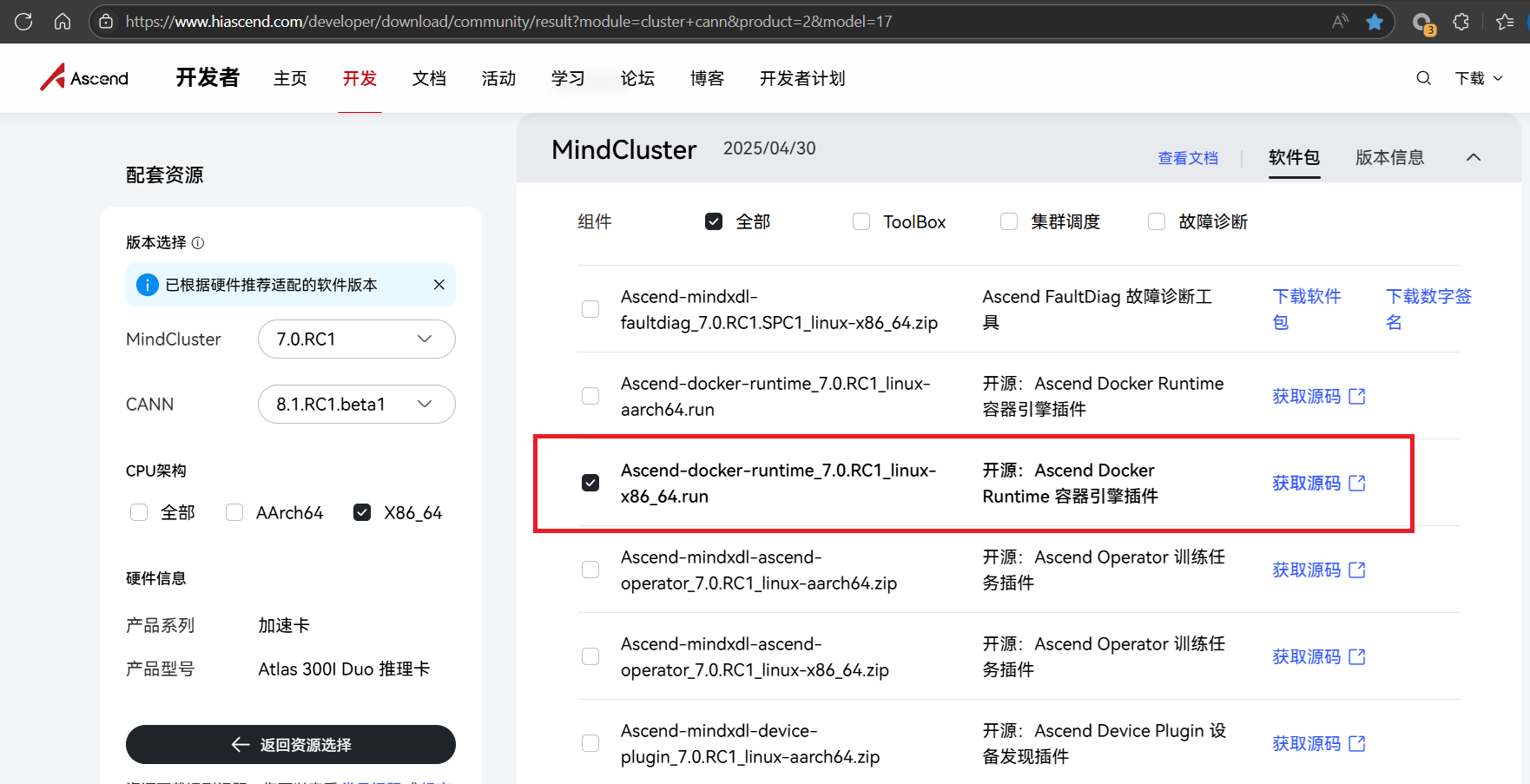Dismiss the recommended version notice
The width and height of the screenshot is (1530, 784).
pos(439,285)
